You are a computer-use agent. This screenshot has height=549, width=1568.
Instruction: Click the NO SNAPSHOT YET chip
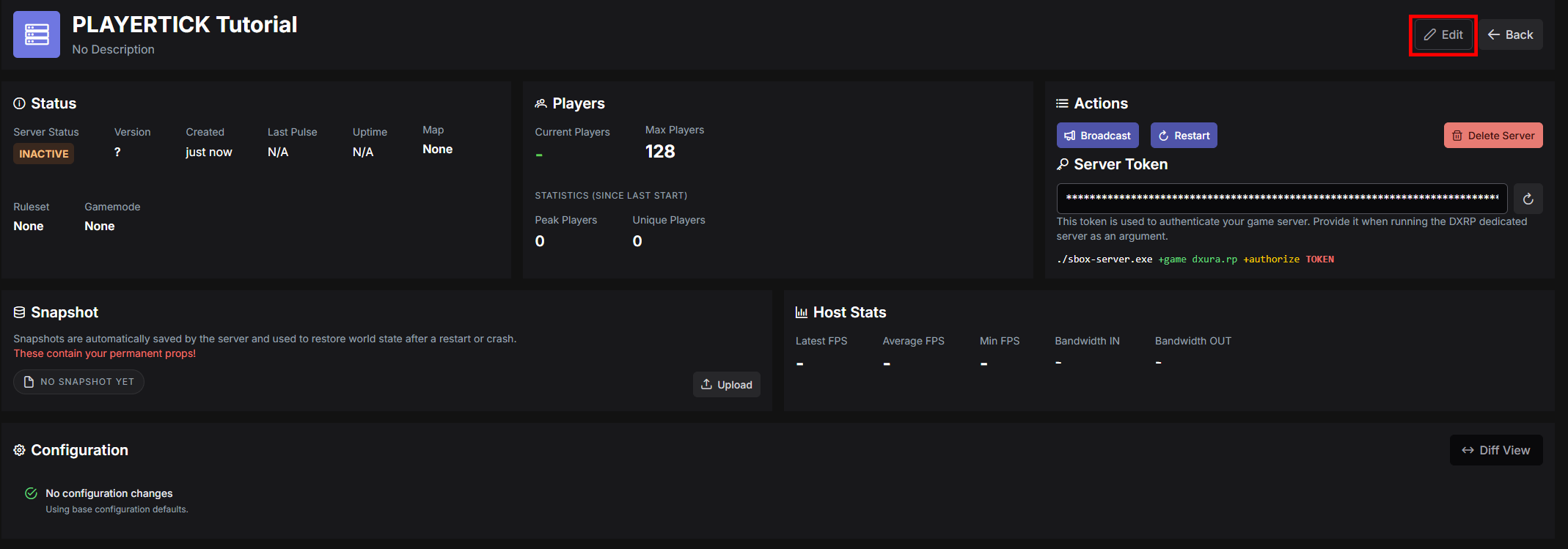(x=78, y=381)
